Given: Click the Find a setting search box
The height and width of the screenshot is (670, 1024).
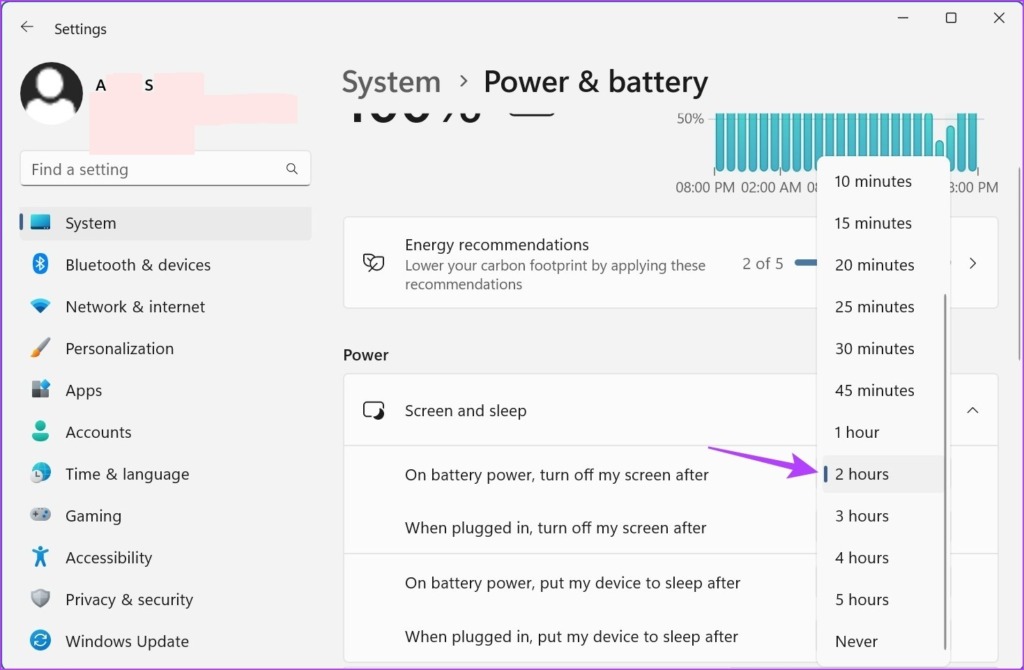Looking at the screenshot, I should (165, 168).
